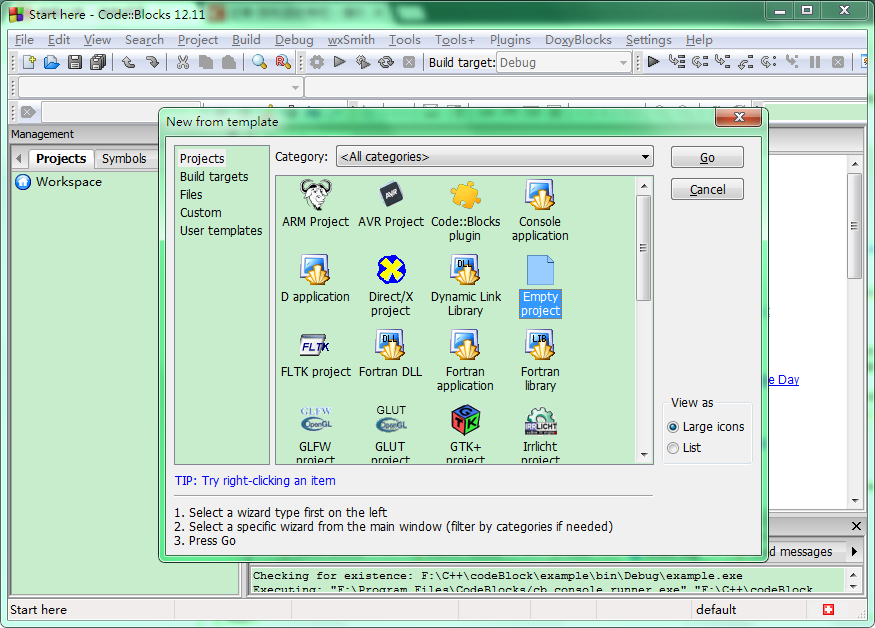This screenshot has width=875, height=628.
Task: Click the Redo toolbar arrow
Action: [x=152, y=62]
